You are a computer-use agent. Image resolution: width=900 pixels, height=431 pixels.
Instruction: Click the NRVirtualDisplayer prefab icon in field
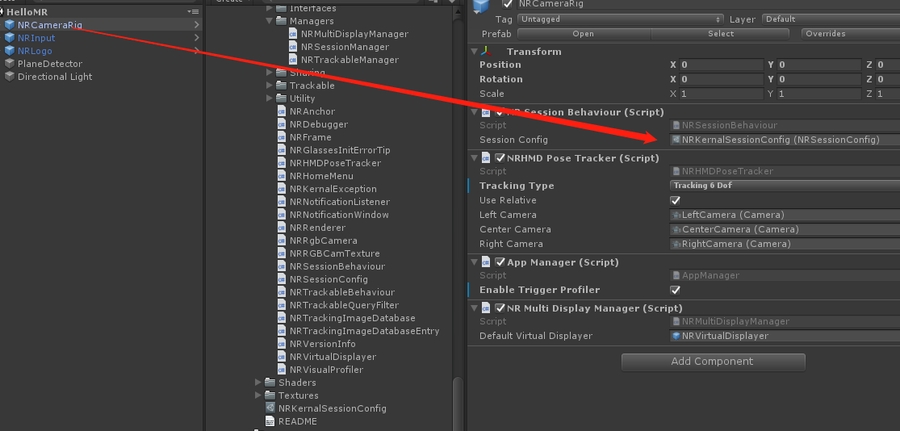677,336
